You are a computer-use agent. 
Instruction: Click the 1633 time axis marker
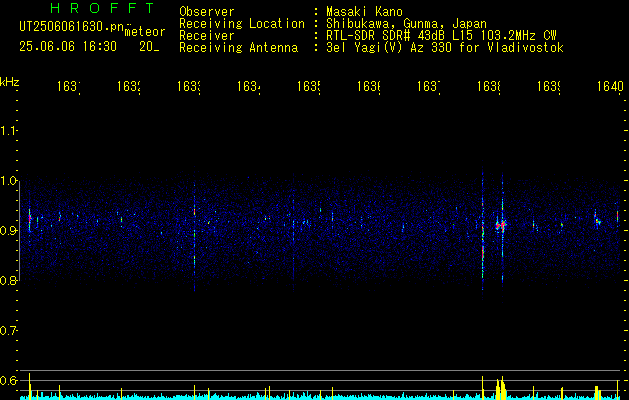point(189,86)
